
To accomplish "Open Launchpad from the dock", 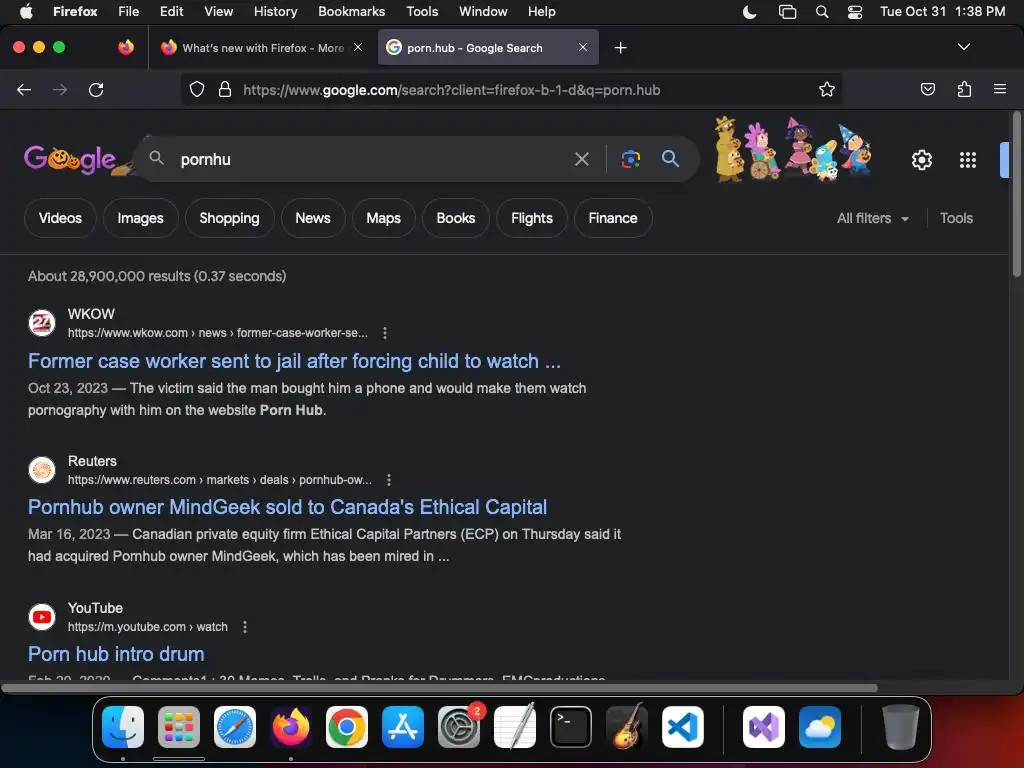I will pyautogui.click(x=179, y=727).
